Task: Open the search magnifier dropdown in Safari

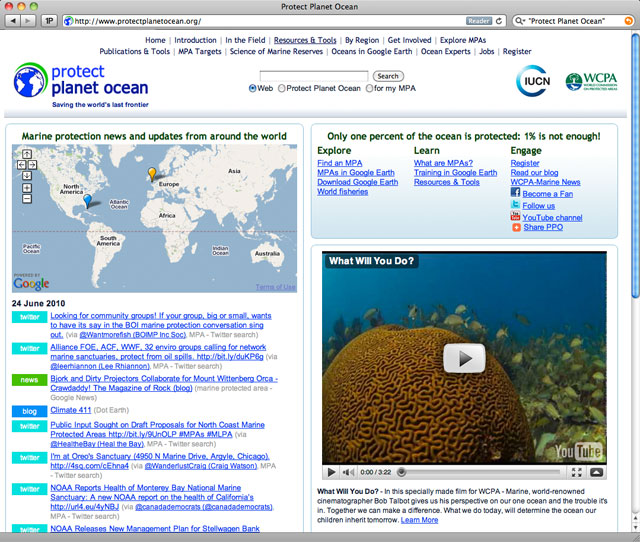Action: point(520,21)
